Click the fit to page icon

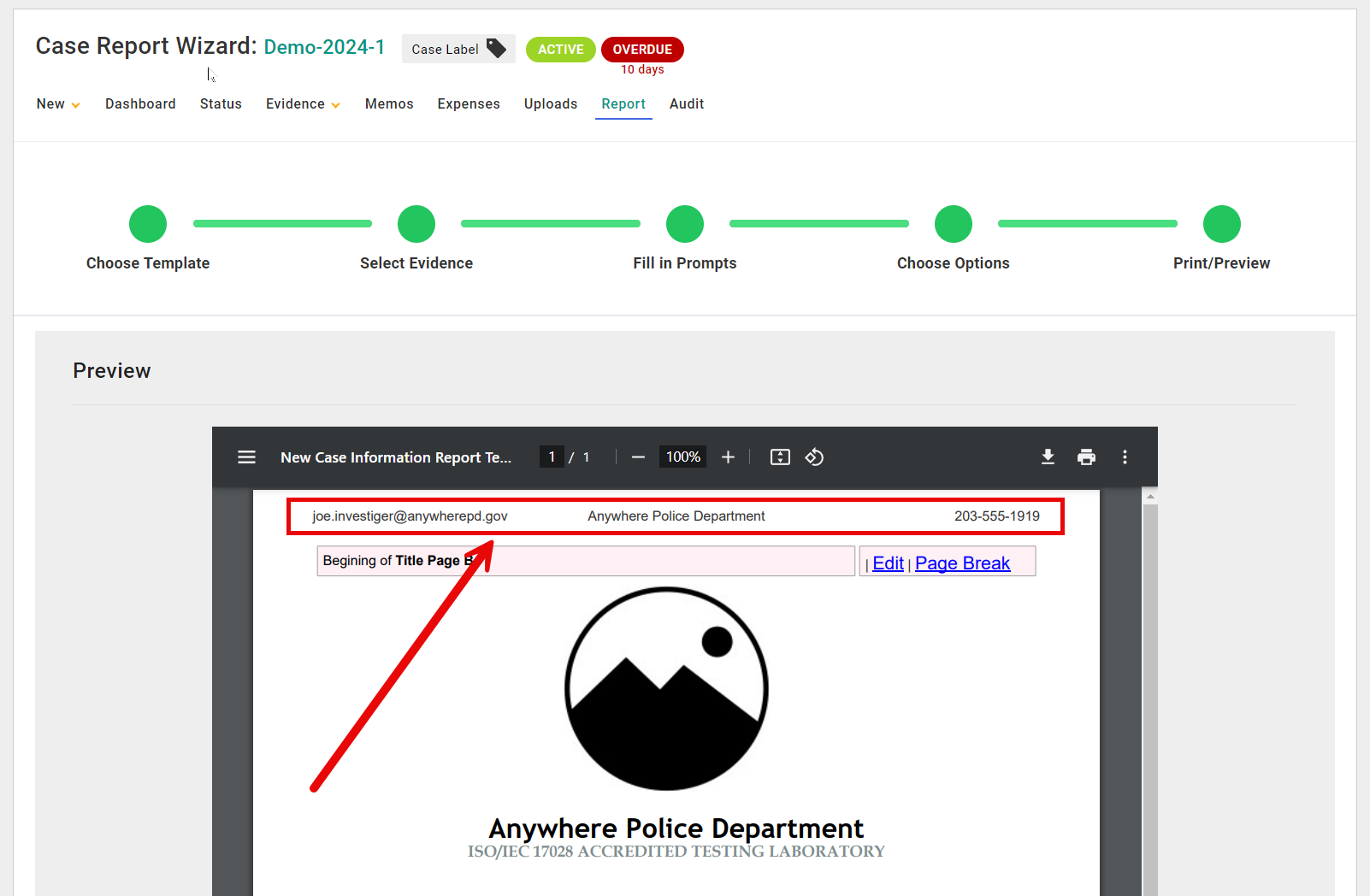(x=780, y=457)
